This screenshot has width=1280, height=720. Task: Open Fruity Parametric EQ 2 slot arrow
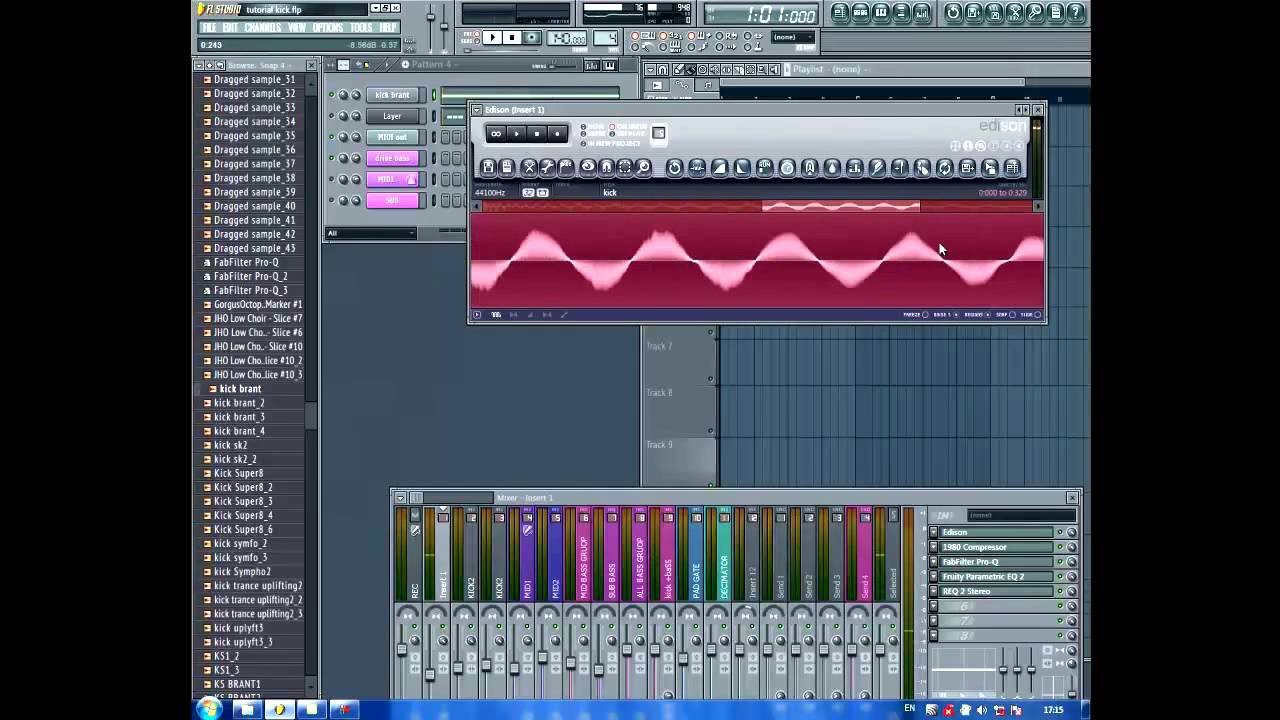(x=934, y=576)
